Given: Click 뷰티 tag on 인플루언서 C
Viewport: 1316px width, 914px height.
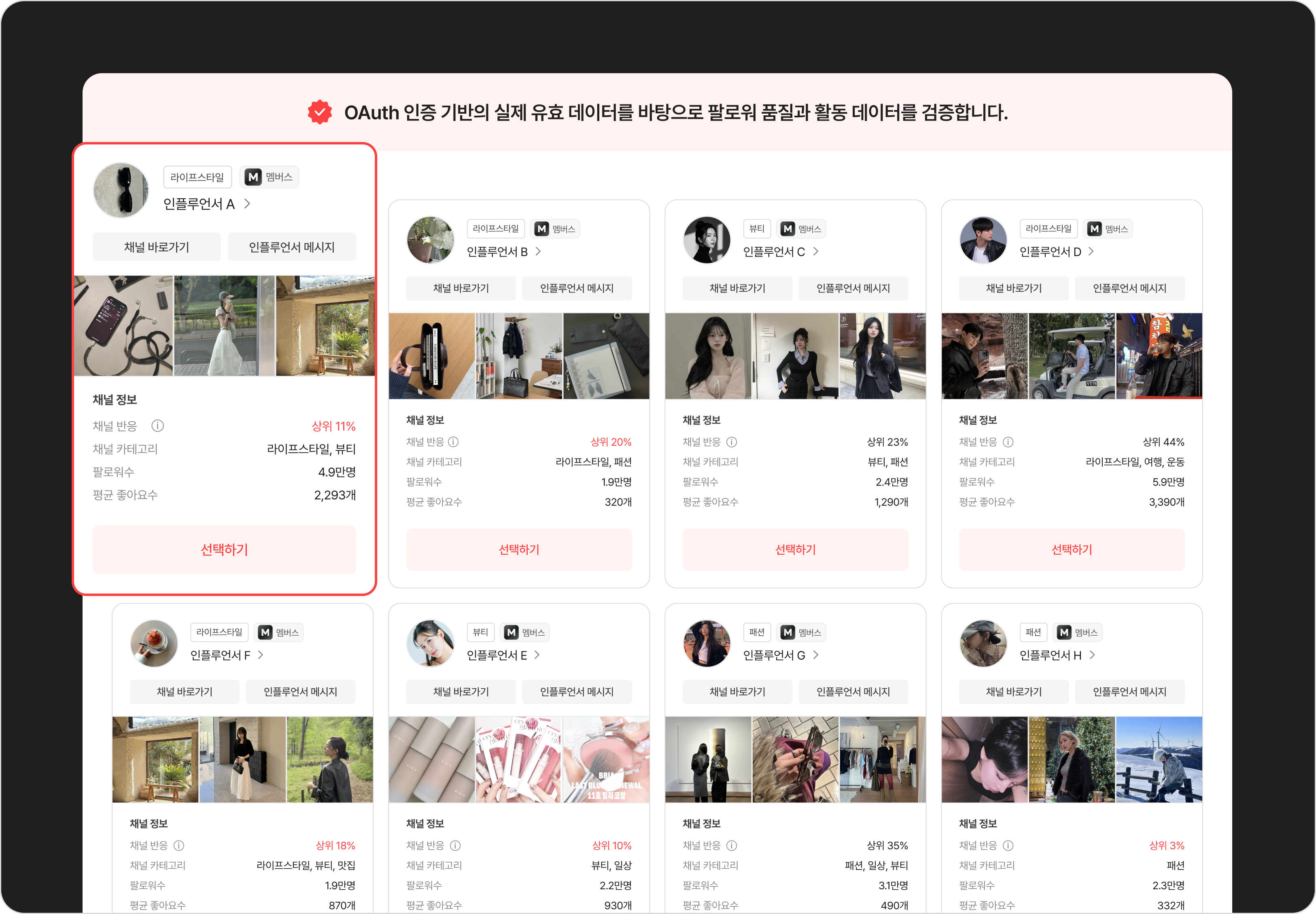Looking at the screenshot, I should [757, 229].
